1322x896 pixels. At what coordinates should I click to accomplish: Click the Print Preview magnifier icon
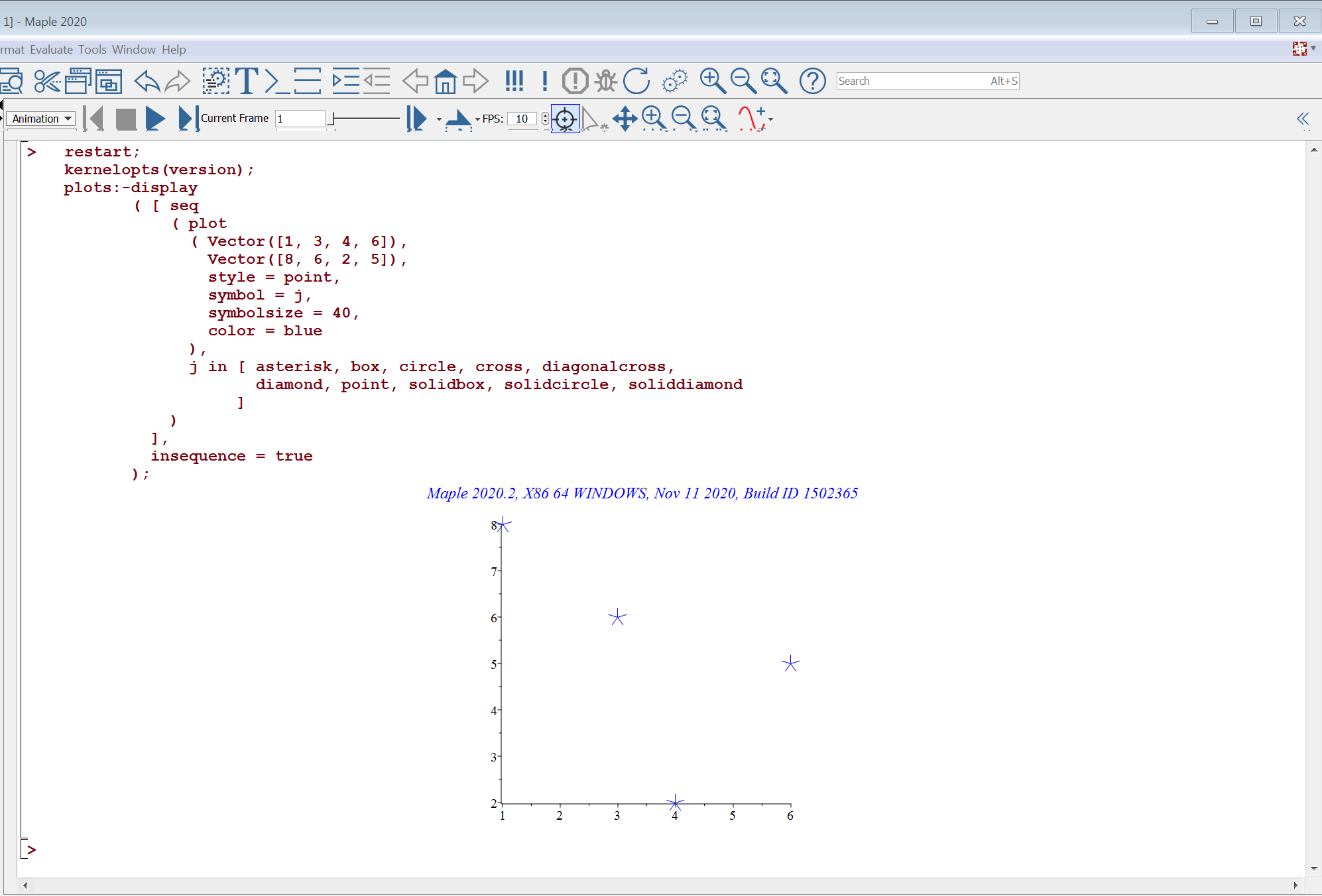[x=11, y=81]
